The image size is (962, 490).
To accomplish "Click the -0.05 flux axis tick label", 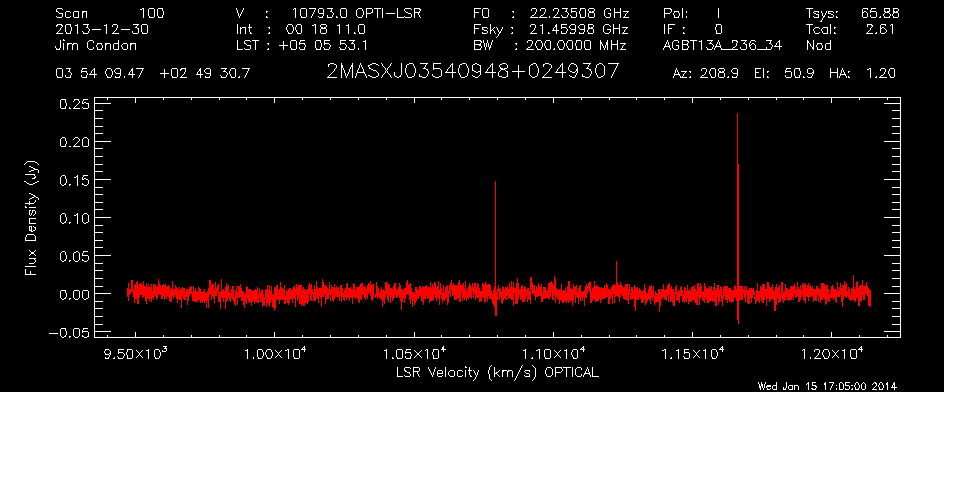I will (69, 332).
